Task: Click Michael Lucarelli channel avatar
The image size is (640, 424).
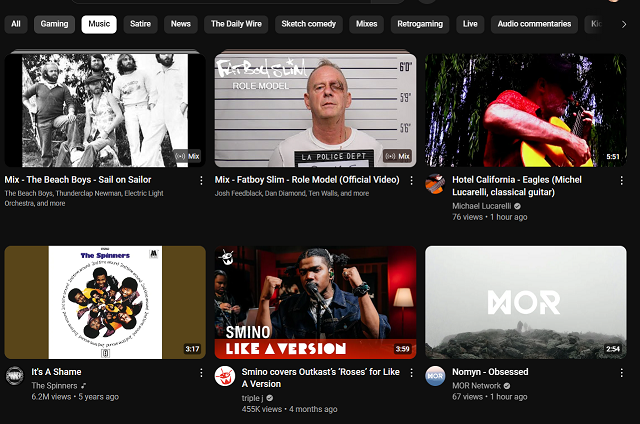Action: (x=435, y=184)
